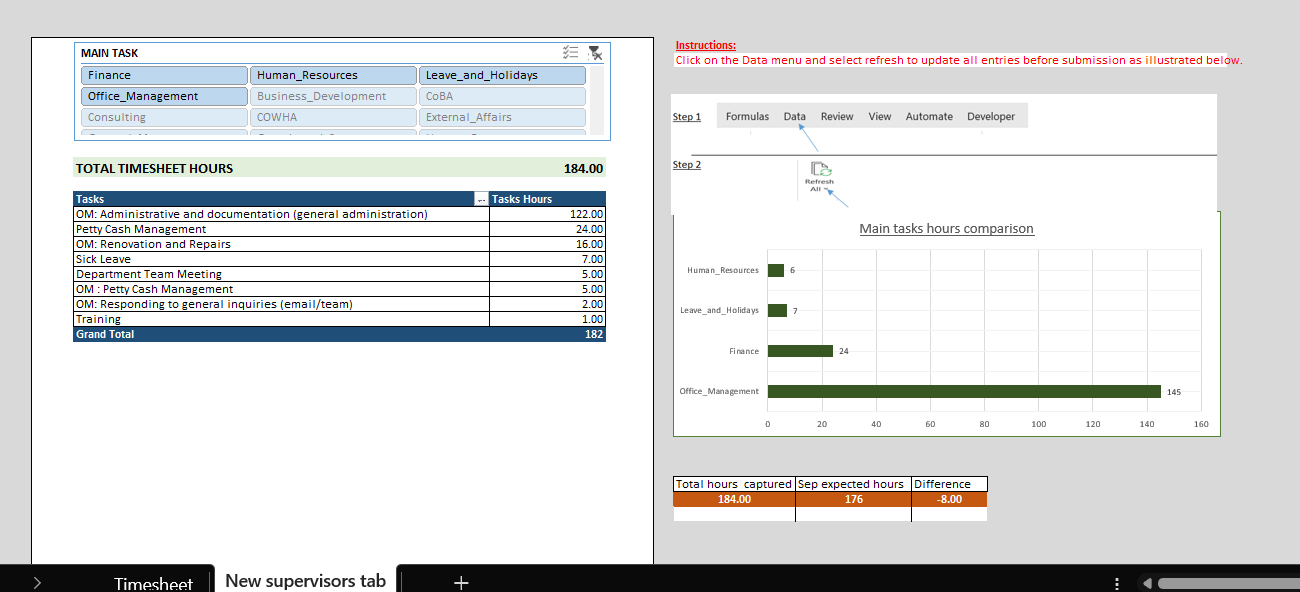Clear the Main Task slicer filter

pos(595,53)
